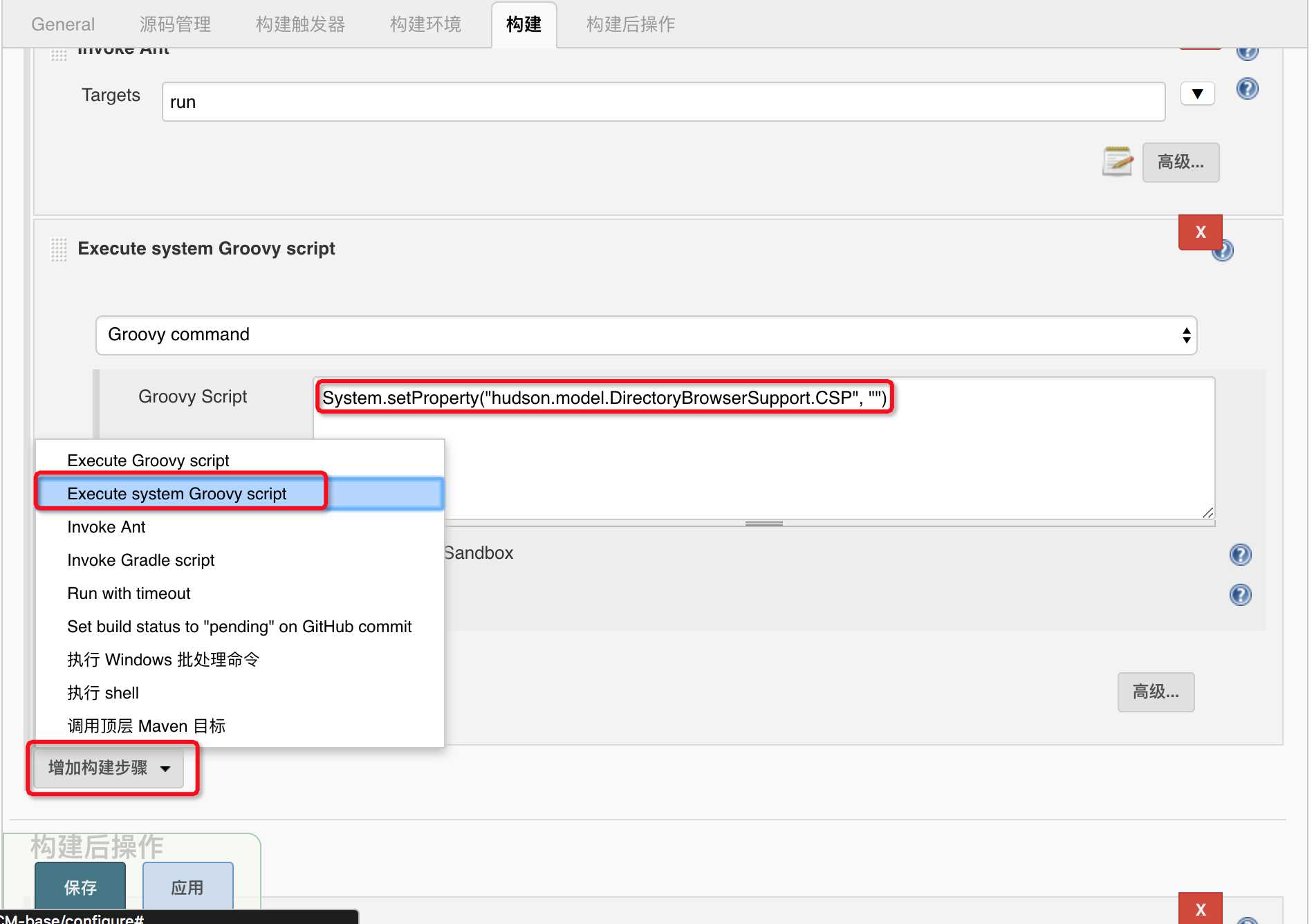Choose Invoke Ant from build steps
Screen dimensions: 1314x924
(239, 527)
